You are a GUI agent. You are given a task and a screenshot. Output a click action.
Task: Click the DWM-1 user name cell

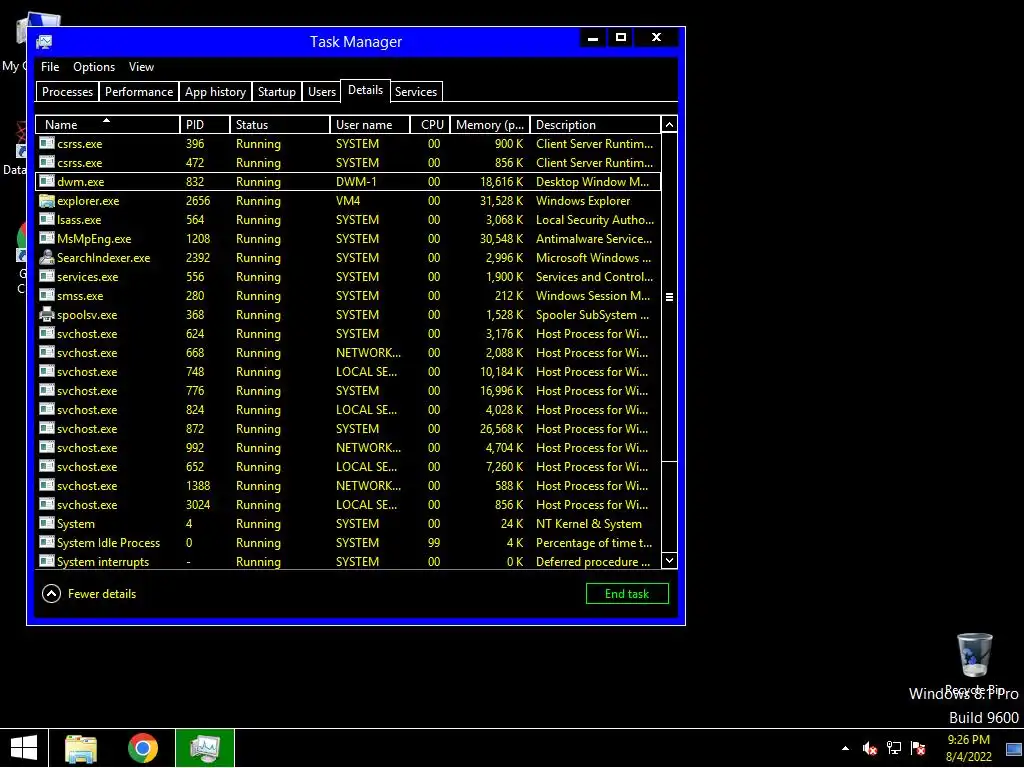click(356, 181)
